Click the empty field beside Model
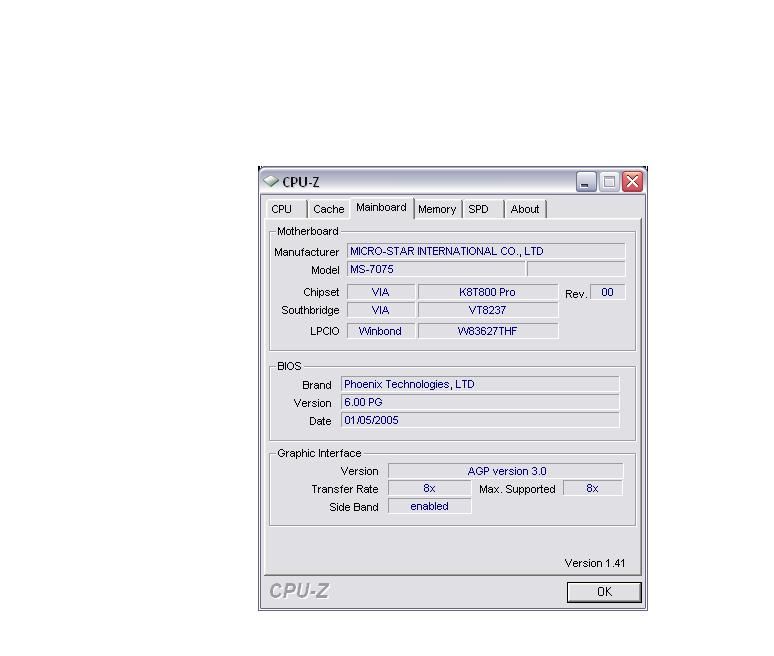774x656 pixels. click(x=576, y=270)
